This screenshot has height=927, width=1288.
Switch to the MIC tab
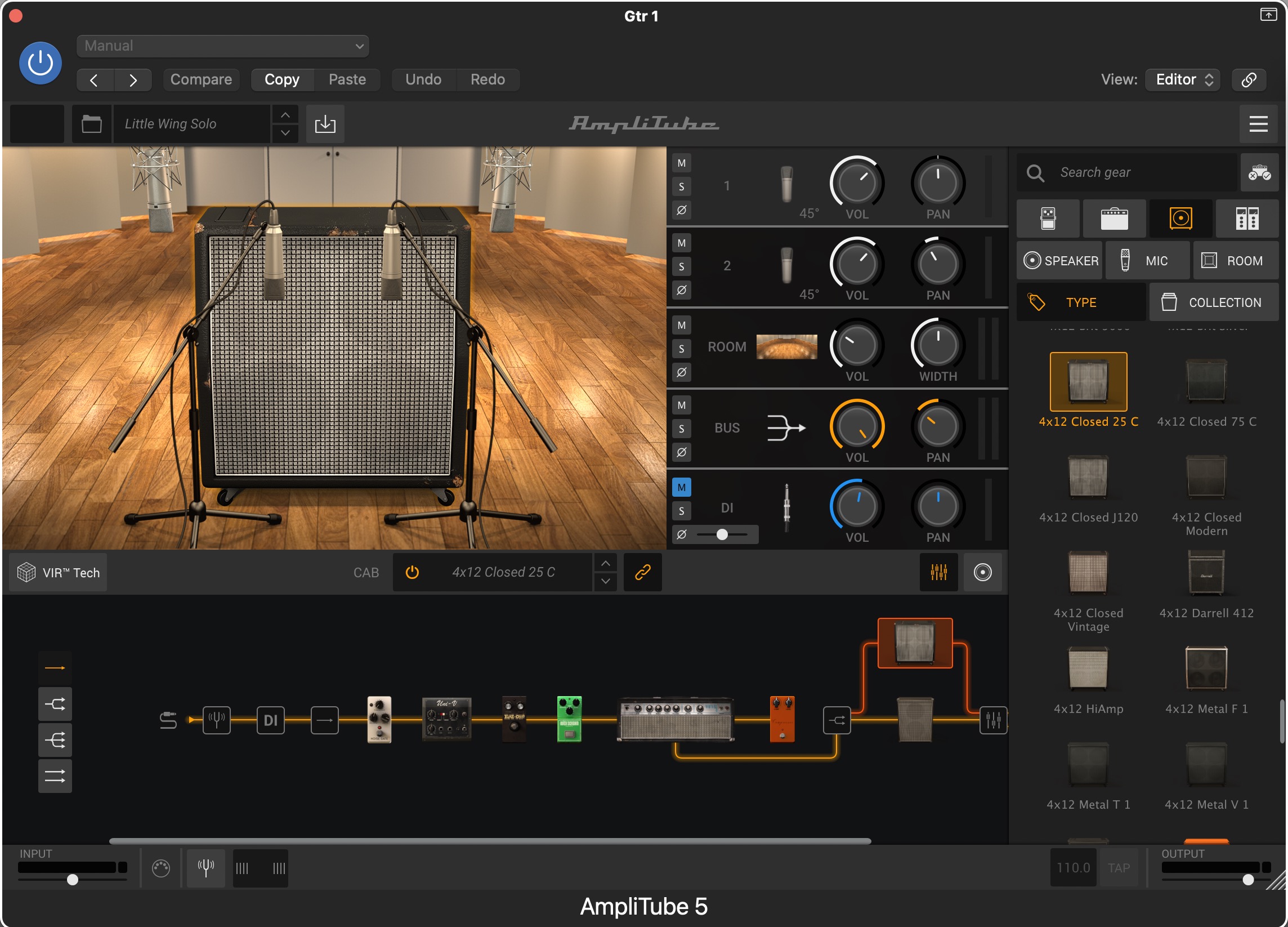(x=1148, y=261)
